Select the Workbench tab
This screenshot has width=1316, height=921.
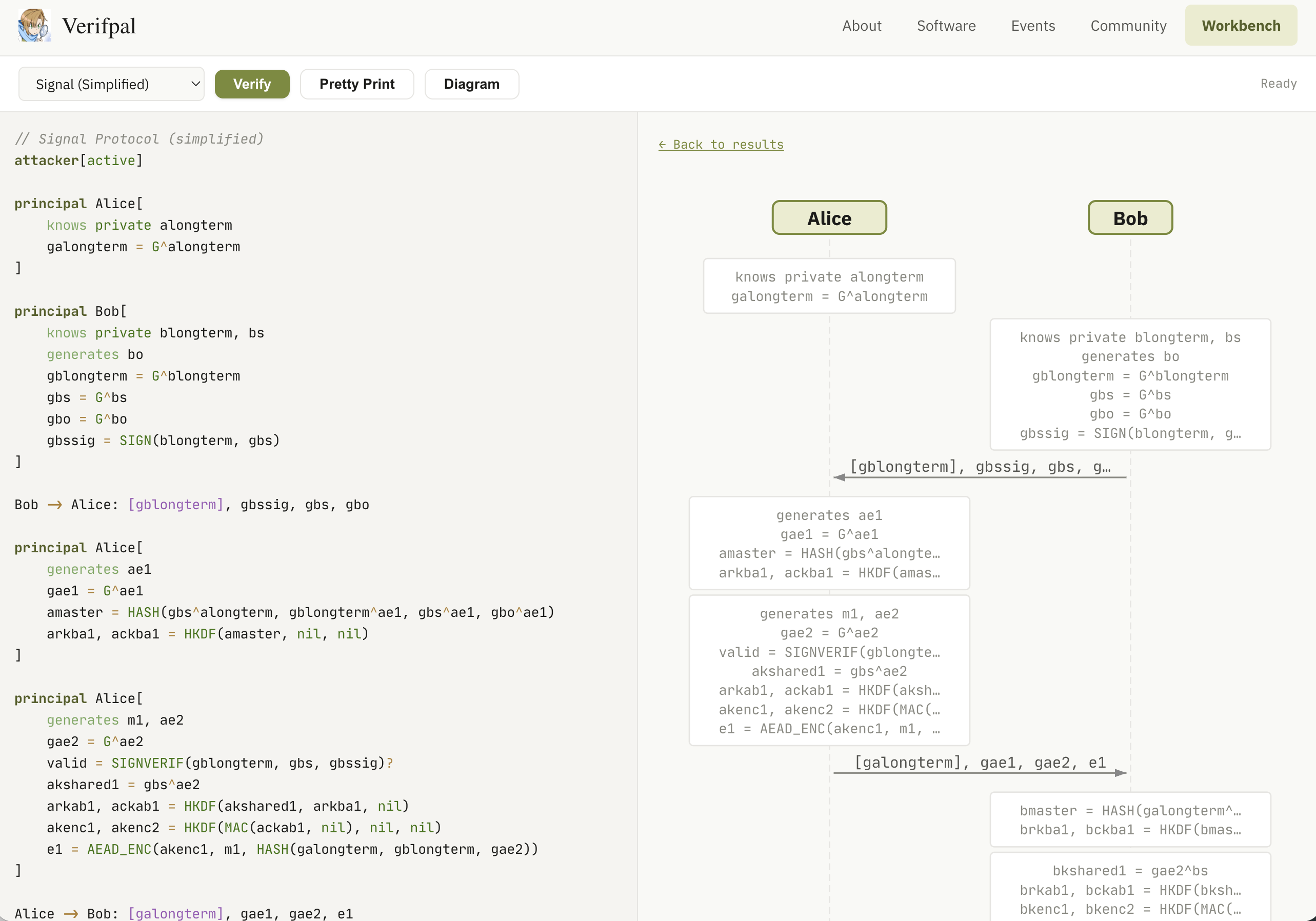pyautogui.click(x=1240, y=26)
